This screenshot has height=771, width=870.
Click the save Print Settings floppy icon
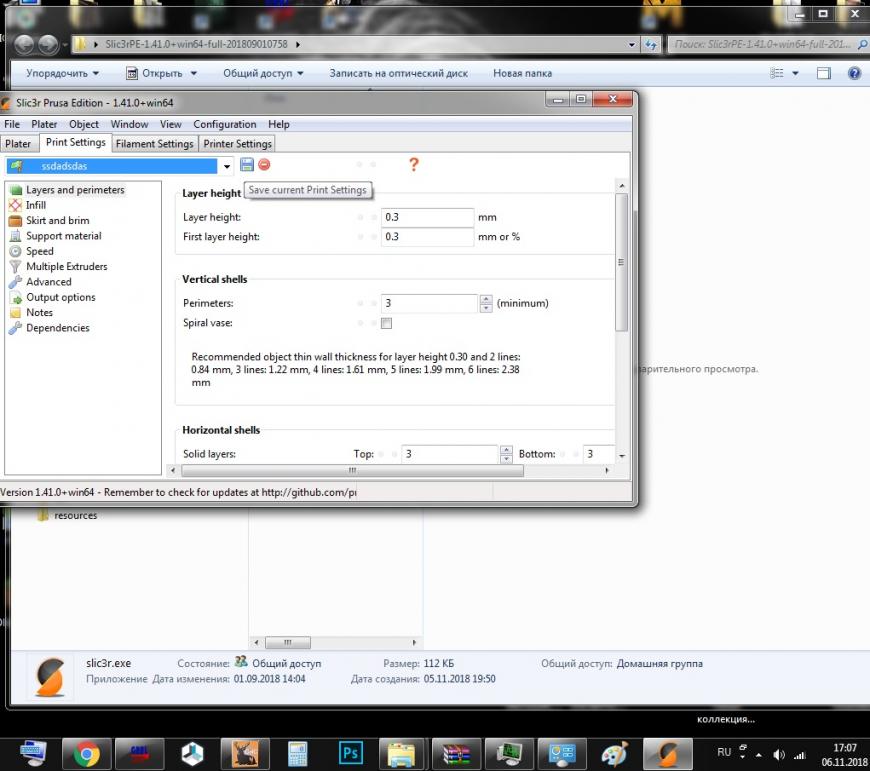247,164
